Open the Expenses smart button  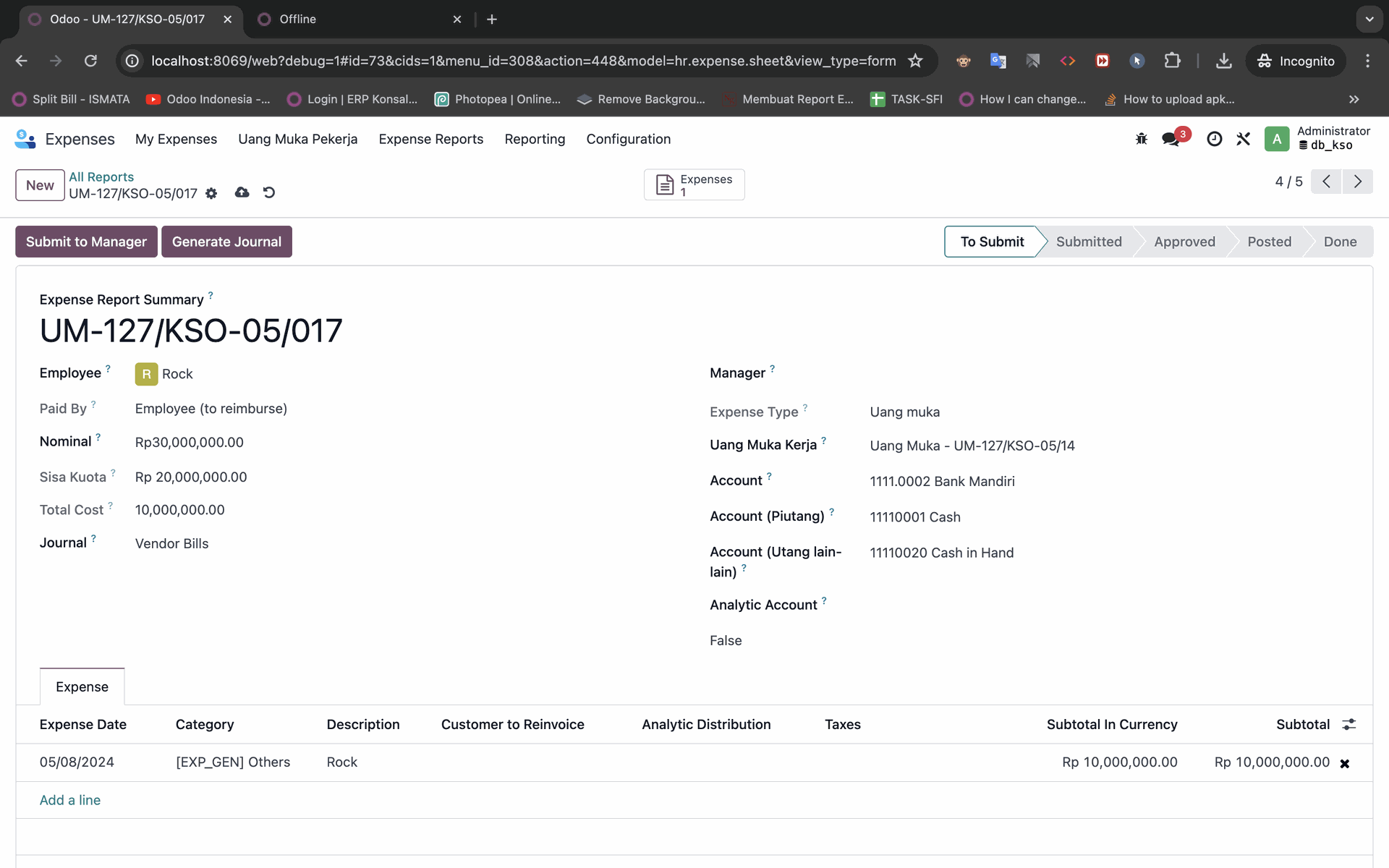tap(694, 185)
